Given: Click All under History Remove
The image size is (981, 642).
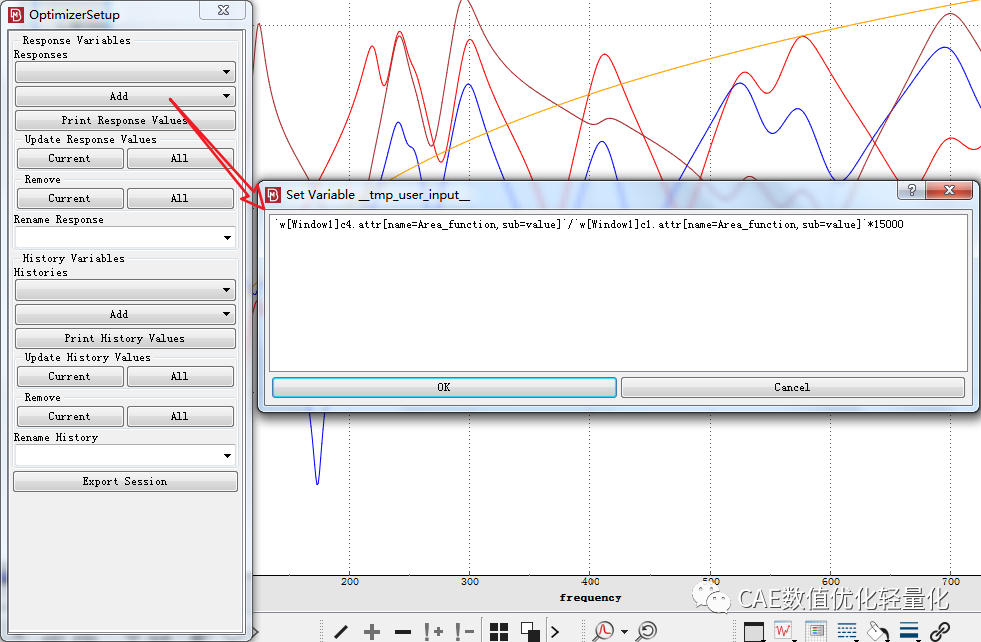Looking at the screenshot, I should pyautogui.click(x=180, y=417).
